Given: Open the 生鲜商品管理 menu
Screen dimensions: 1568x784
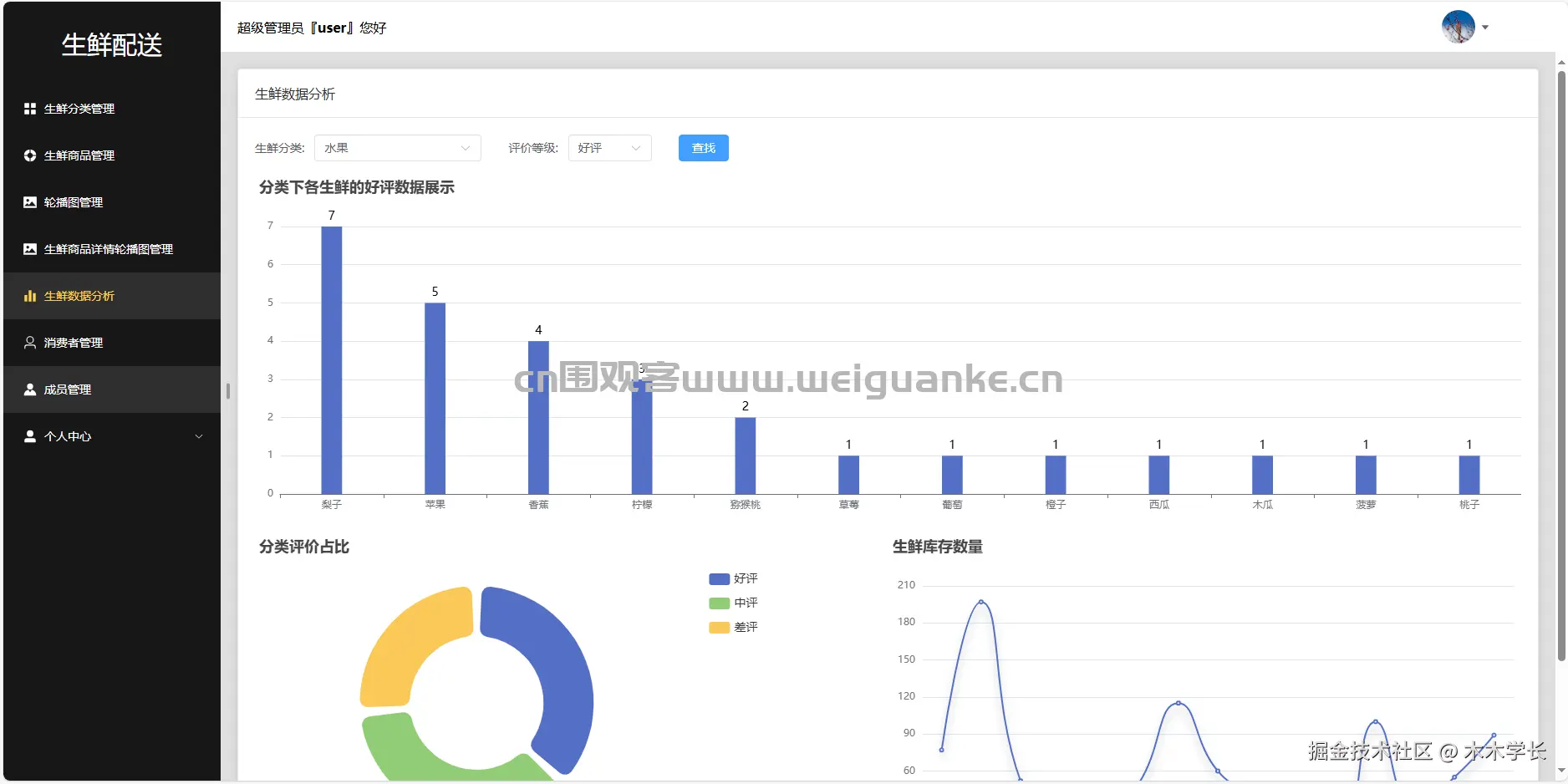Looking at the screenshot, I should pos(112,155).
